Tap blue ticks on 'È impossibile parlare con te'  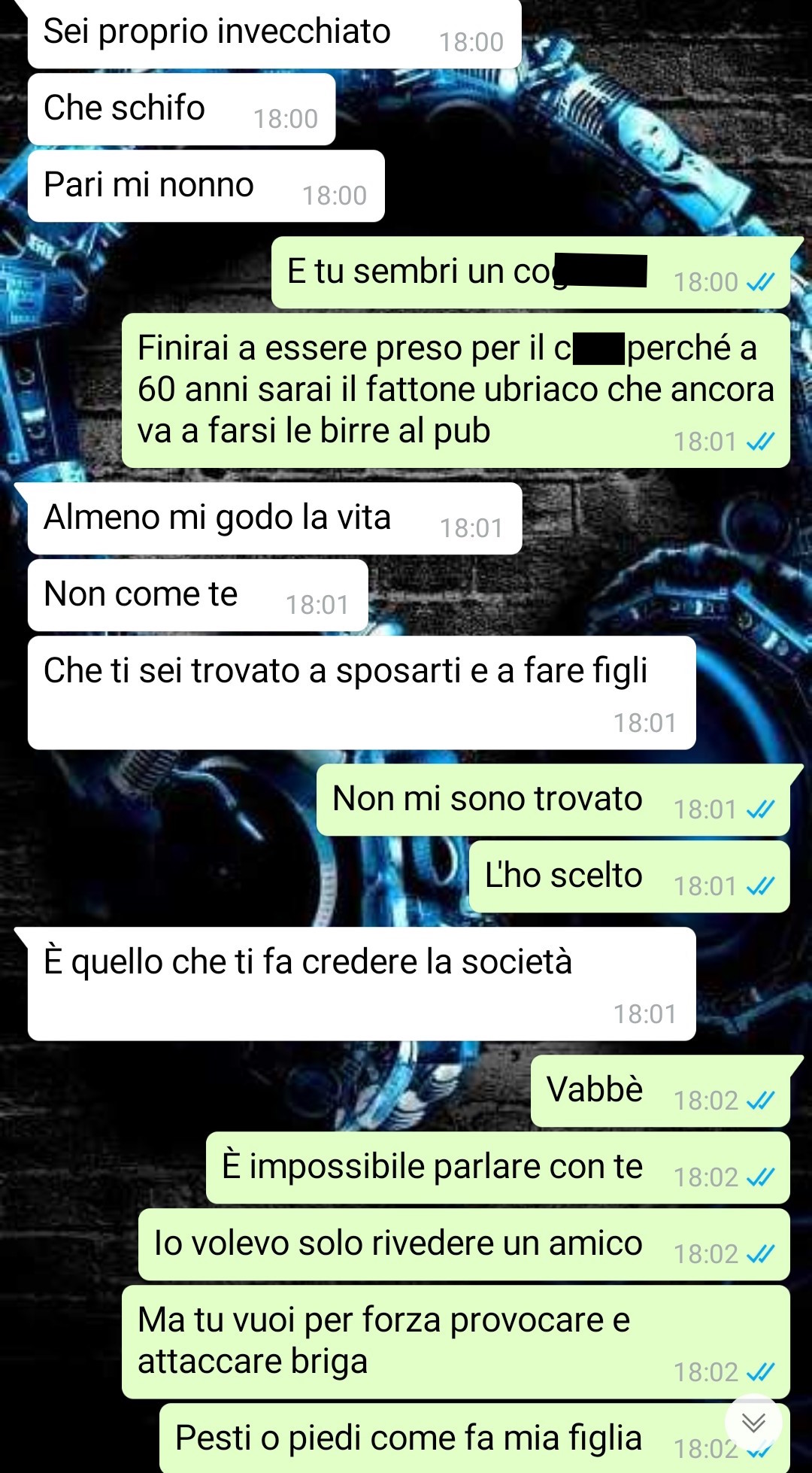coord(760,1177)
